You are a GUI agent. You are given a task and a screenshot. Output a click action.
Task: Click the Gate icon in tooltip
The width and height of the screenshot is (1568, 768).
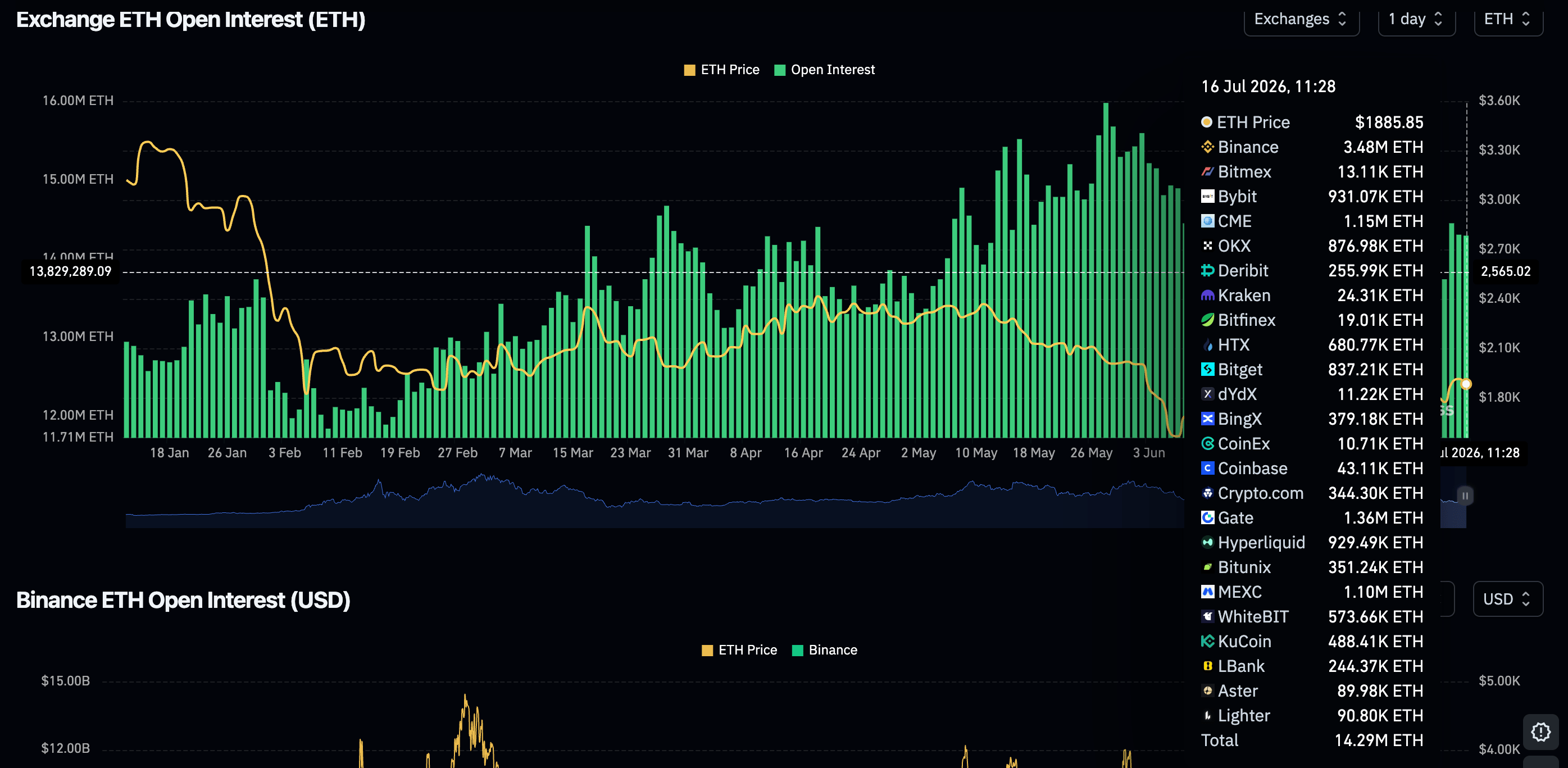click(1207, 518)
